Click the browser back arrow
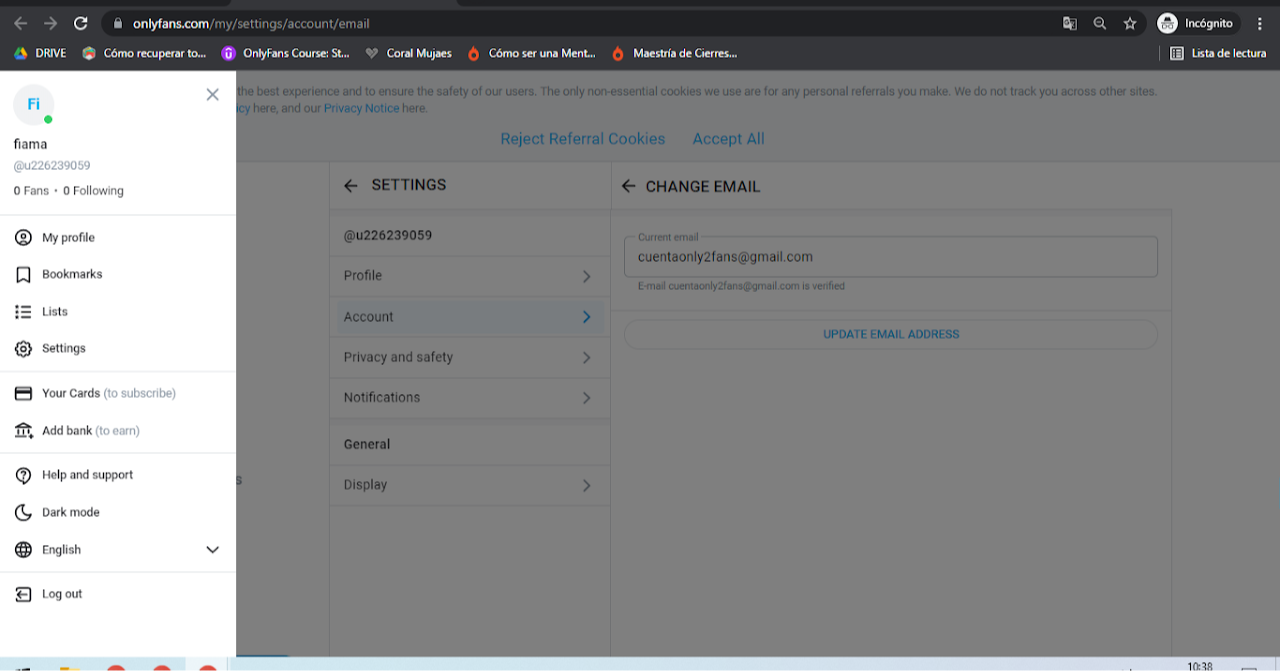 pyautogui.click(x=21, y=23)
